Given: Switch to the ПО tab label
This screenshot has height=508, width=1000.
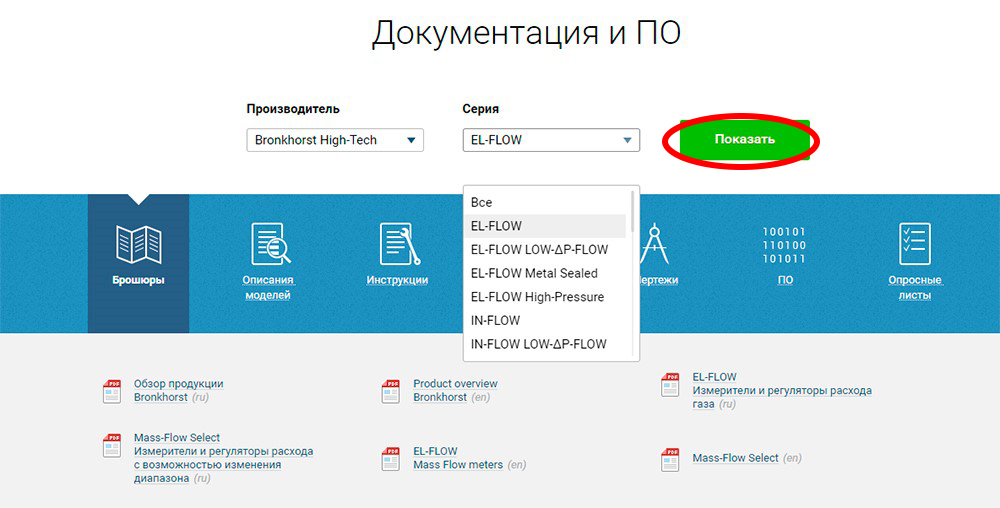Looking at the screenshot, I should [x=786, y=280].
